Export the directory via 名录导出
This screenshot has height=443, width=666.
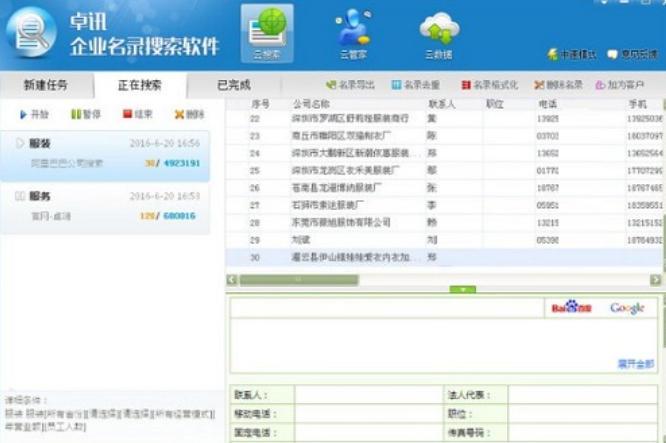[x=350, y=85]
